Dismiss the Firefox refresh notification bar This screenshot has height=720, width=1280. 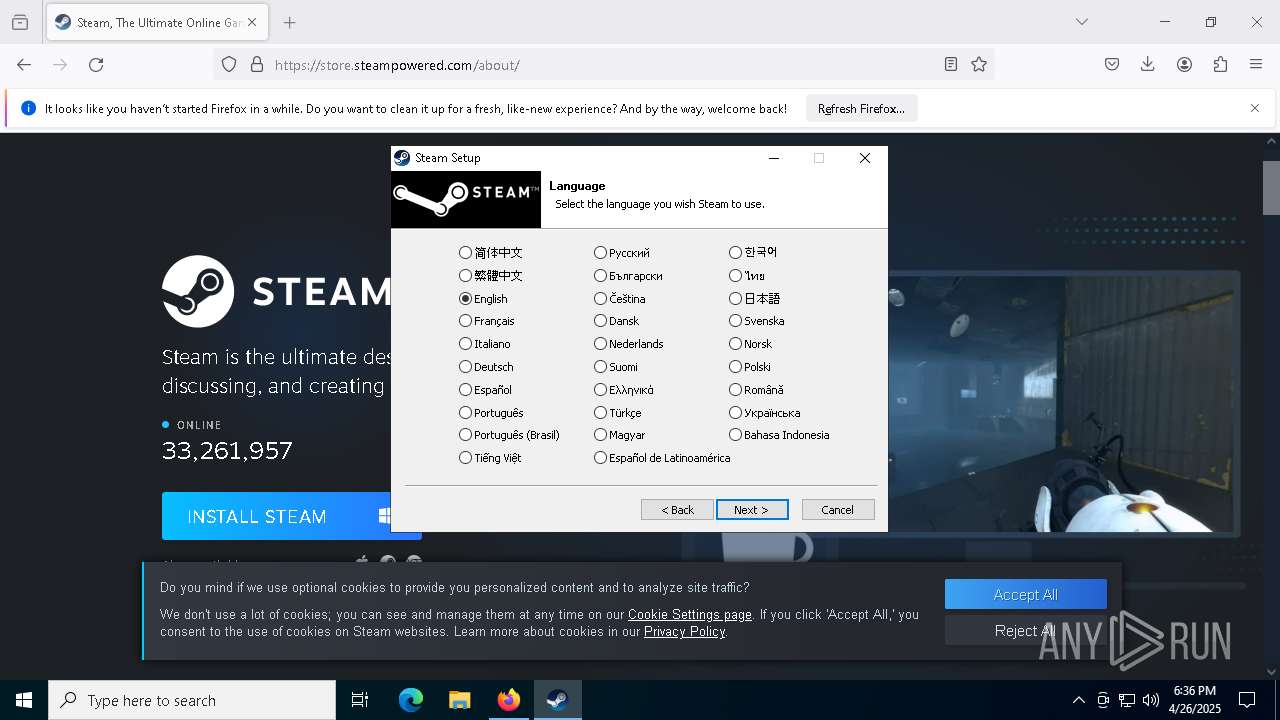1255,108
